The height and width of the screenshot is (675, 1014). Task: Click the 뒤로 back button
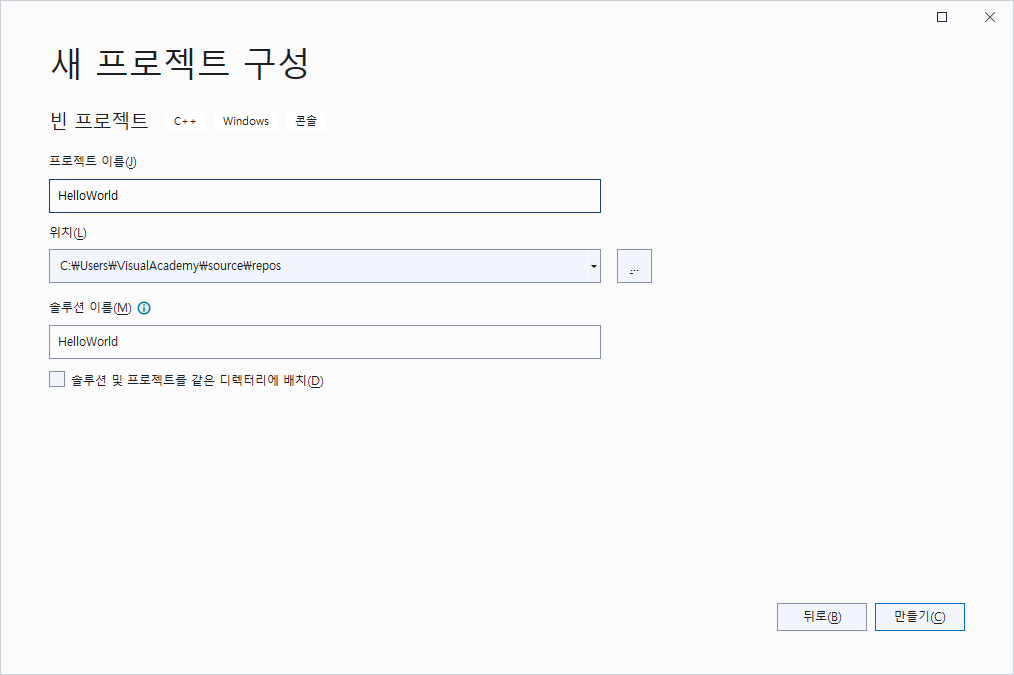click(821, 616)
